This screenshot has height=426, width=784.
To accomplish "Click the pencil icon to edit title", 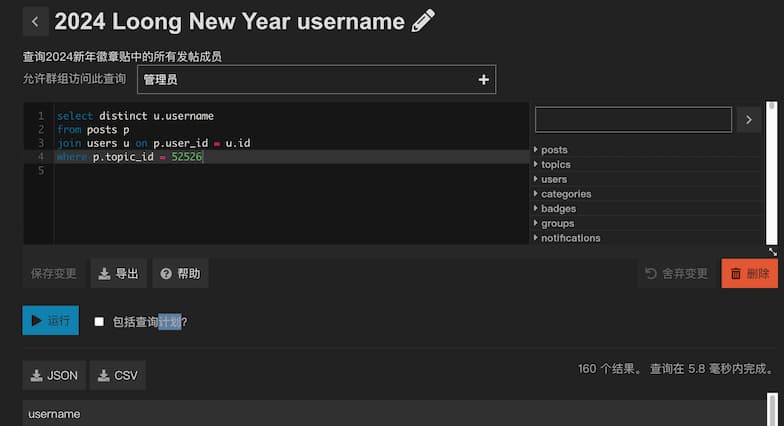I will (423, 21).
